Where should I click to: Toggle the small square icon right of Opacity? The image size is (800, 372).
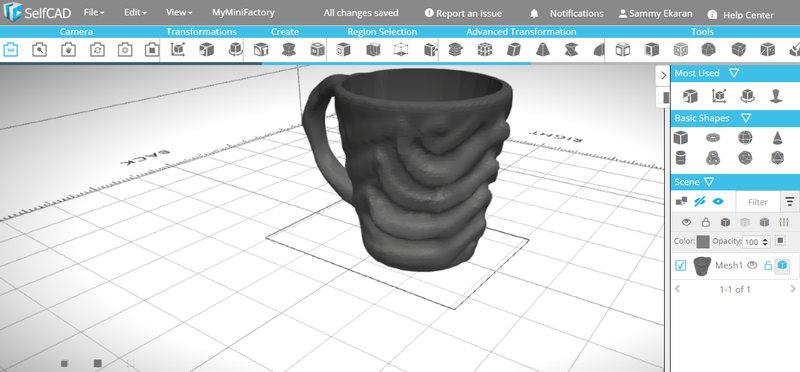(780, 240)
